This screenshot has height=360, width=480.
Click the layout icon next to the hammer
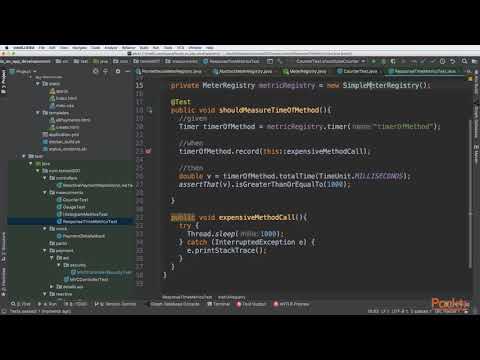click(270, 61)
